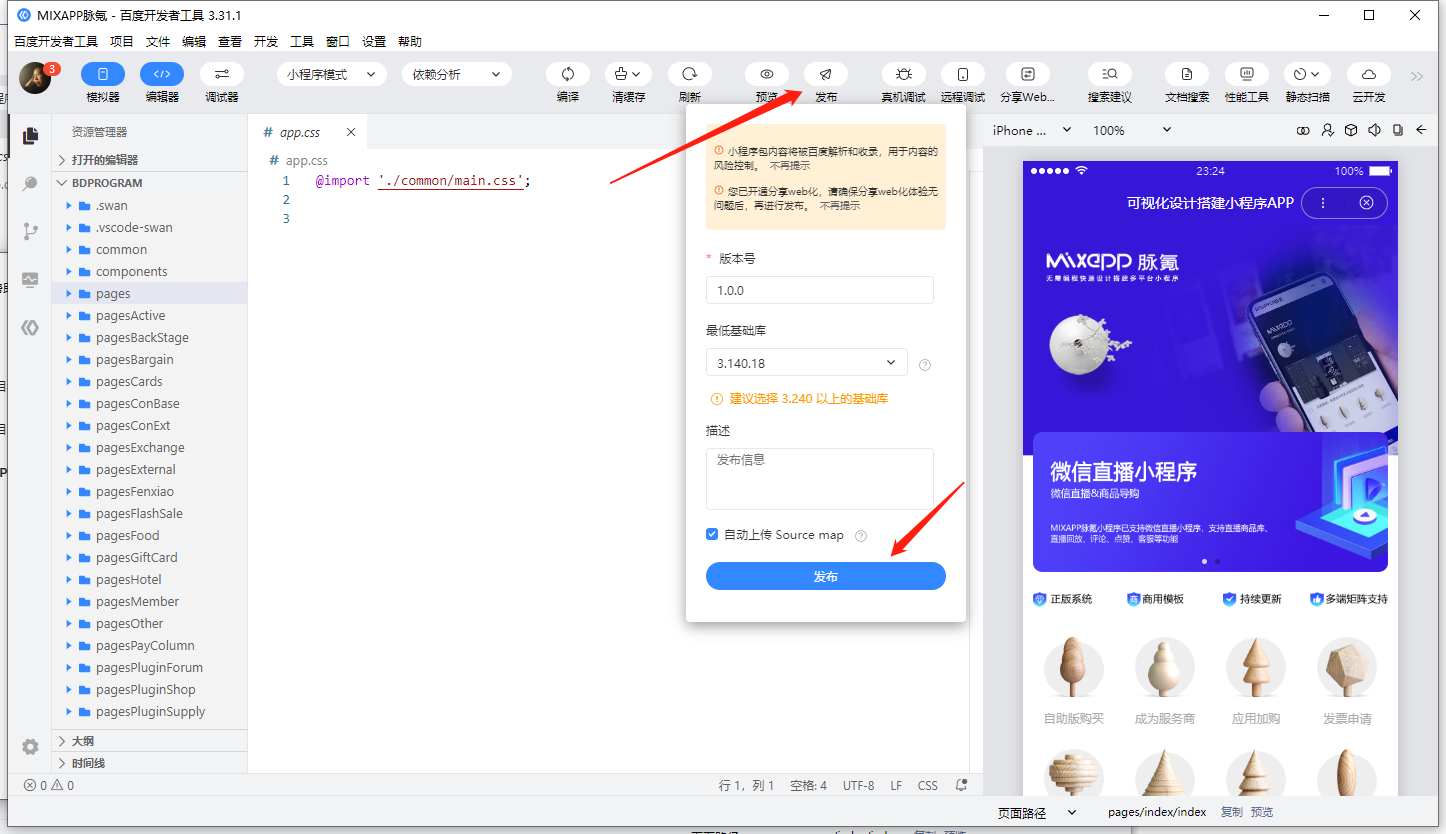The width and height of the screenshot is (1446, 834).
Task: Open the 最低基础库 3.140.18 dropdown
Action: click(806, 362)
